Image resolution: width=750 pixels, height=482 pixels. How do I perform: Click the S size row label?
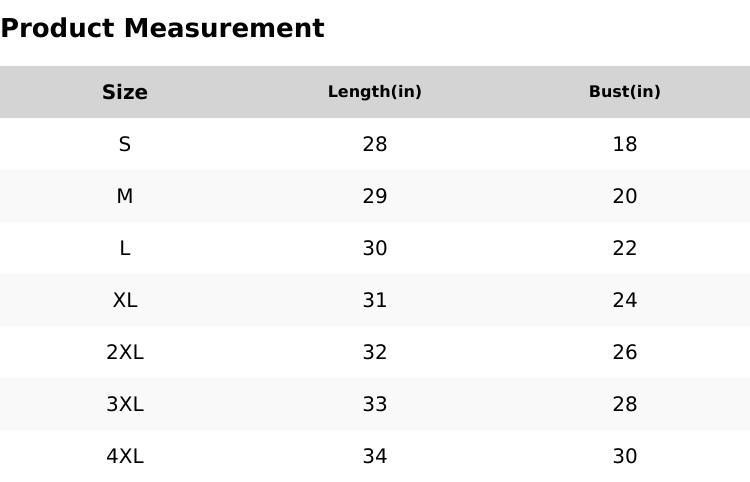[x=125, y=144]
